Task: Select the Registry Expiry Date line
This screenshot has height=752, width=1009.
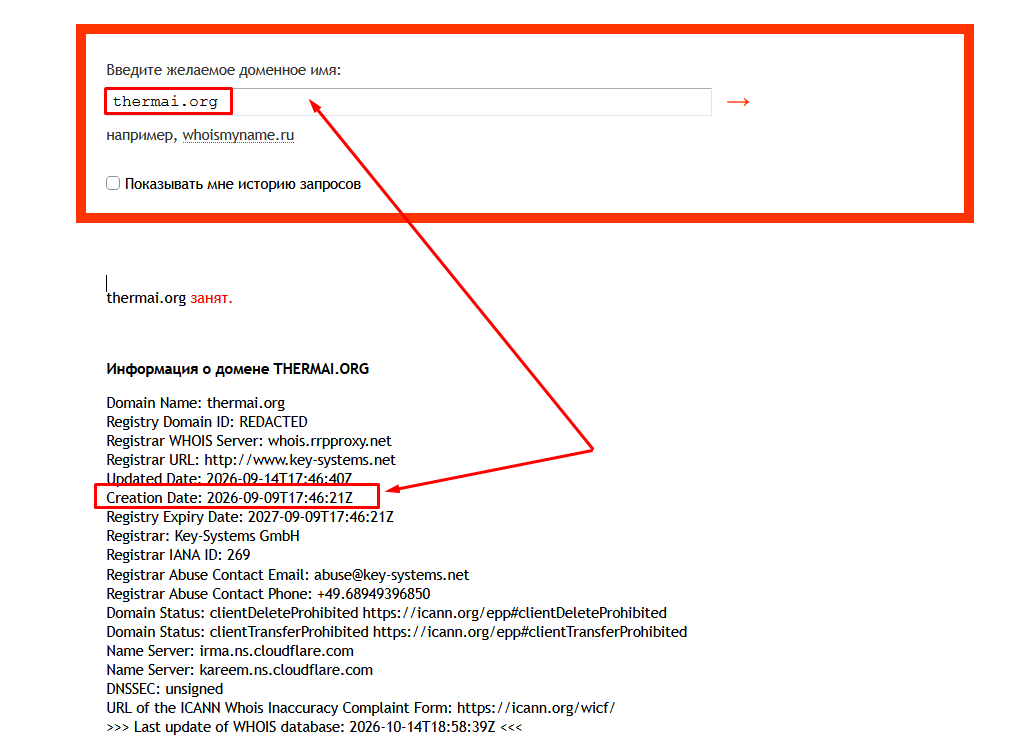Action: [x=250, y=517]
